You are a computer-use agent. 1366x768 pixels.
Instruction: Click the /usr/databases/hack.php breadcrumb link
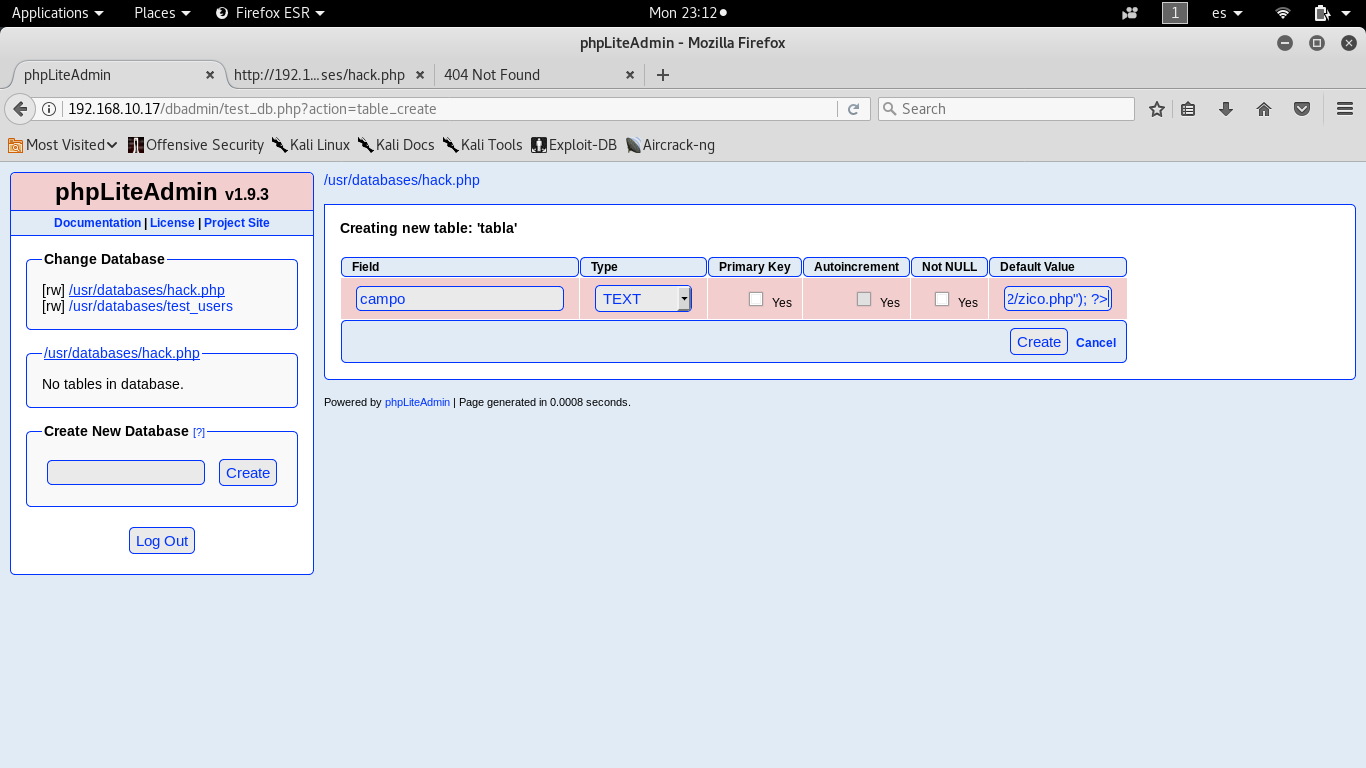pos(402,180)
